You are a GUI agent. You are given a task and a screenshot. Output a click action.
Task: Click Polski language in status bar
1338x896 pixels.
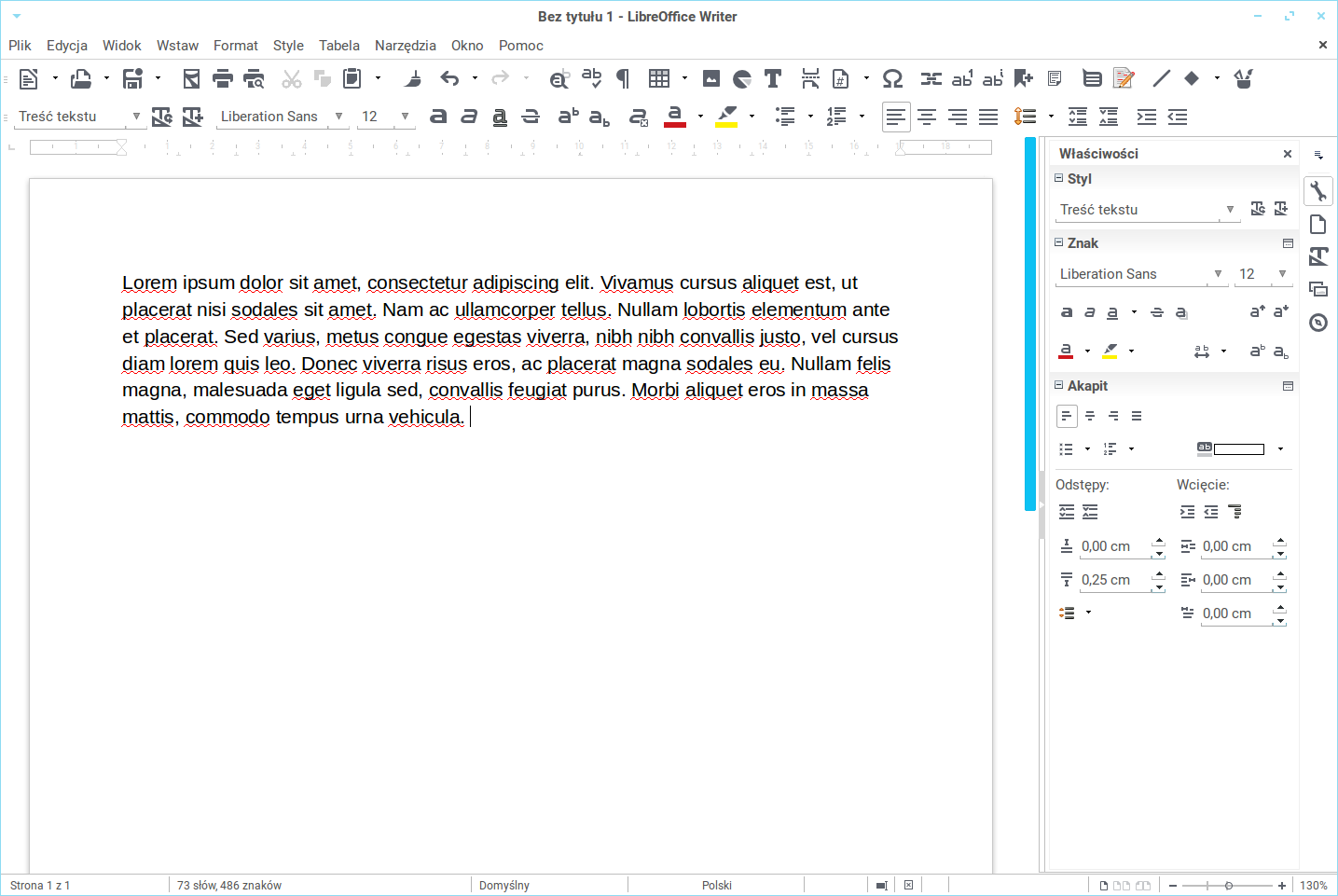tap(716, 886)
